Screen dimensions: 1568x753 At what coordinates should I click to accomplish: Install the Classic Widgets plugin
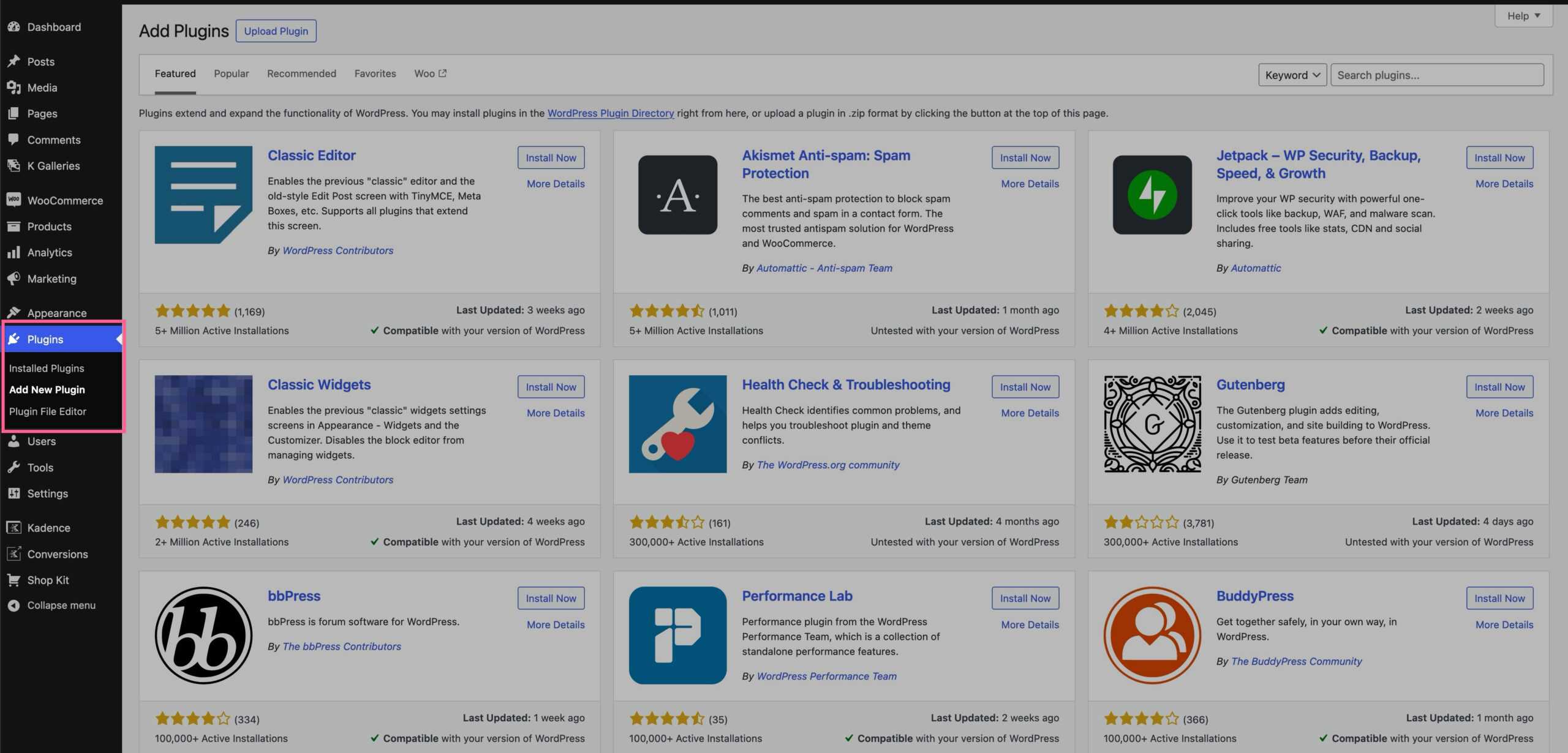pos(551,387)
